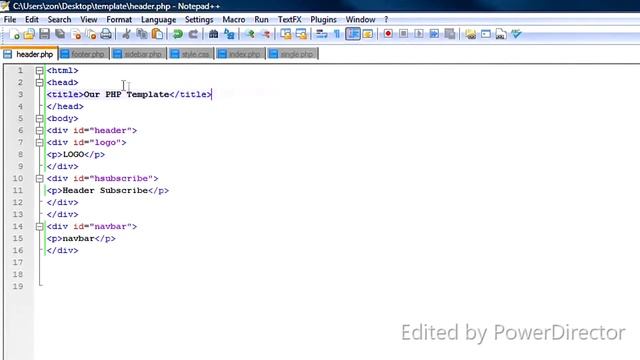Click the Redo arrow icon
The height and width of the screenshot is (360, 640).
[193, 34]
